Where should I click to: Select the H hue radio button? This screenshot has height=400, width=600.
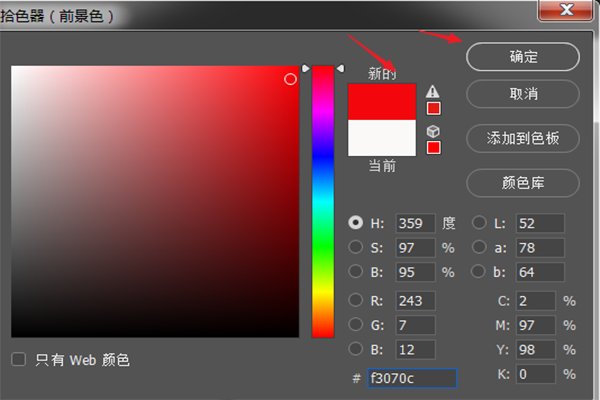[x=355, y=223]
